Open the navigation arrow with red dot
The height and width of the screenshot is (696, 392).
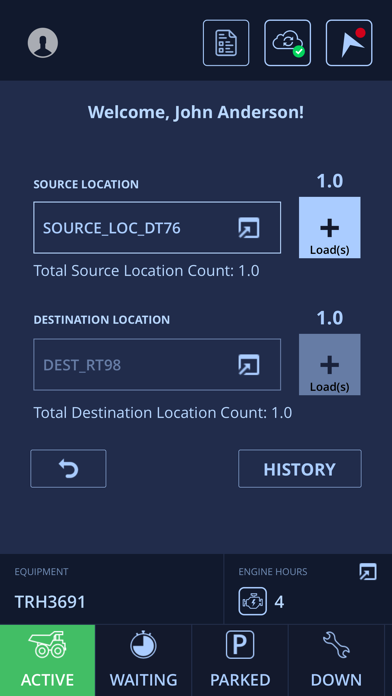(349, 43)
